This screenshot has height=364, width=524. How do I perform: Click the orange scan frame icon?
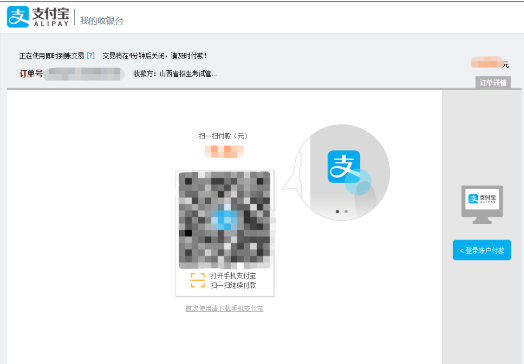coord(198,280)
